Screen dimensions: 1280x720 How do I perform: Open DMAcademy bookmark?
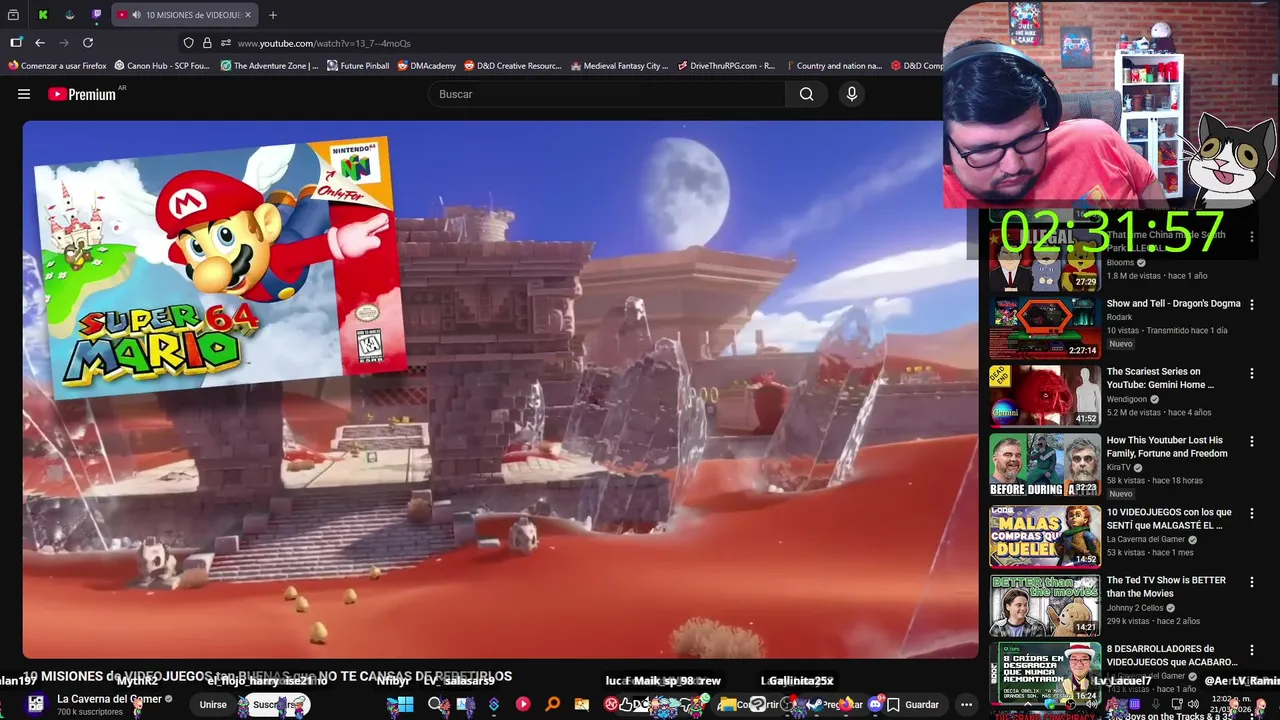426,66
